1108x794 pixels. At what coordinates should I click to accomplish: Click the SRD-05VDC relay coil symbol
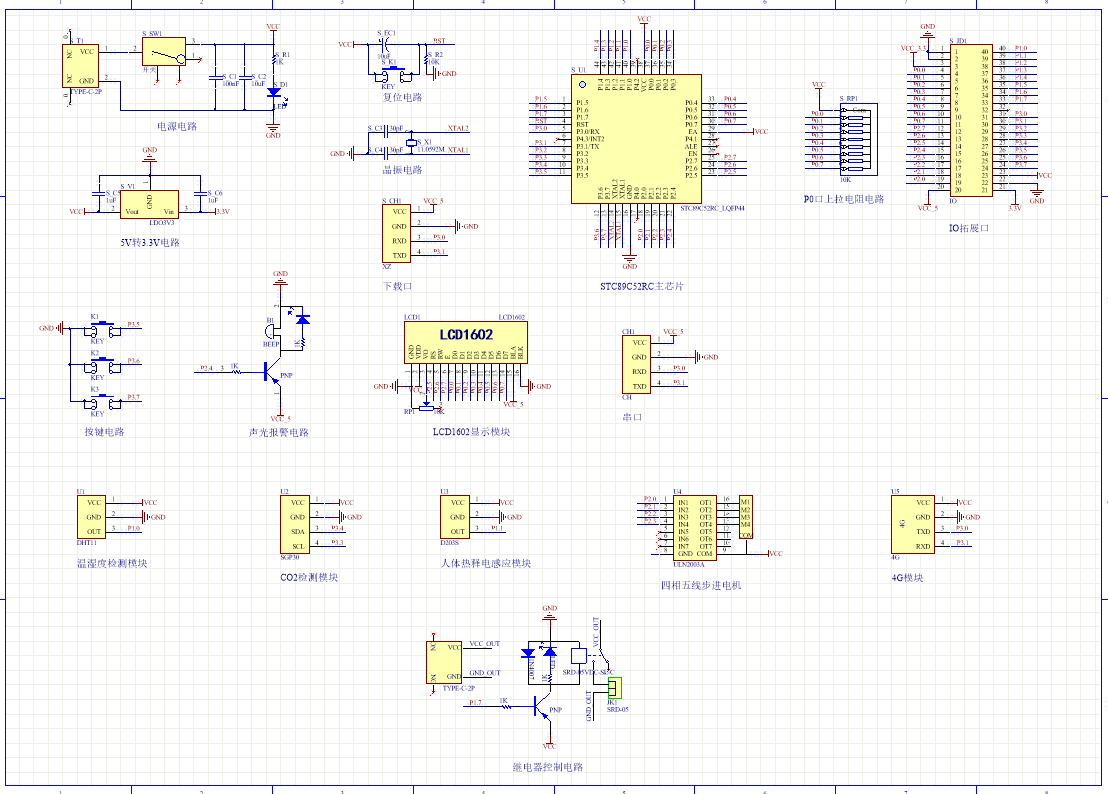(579, 656)
